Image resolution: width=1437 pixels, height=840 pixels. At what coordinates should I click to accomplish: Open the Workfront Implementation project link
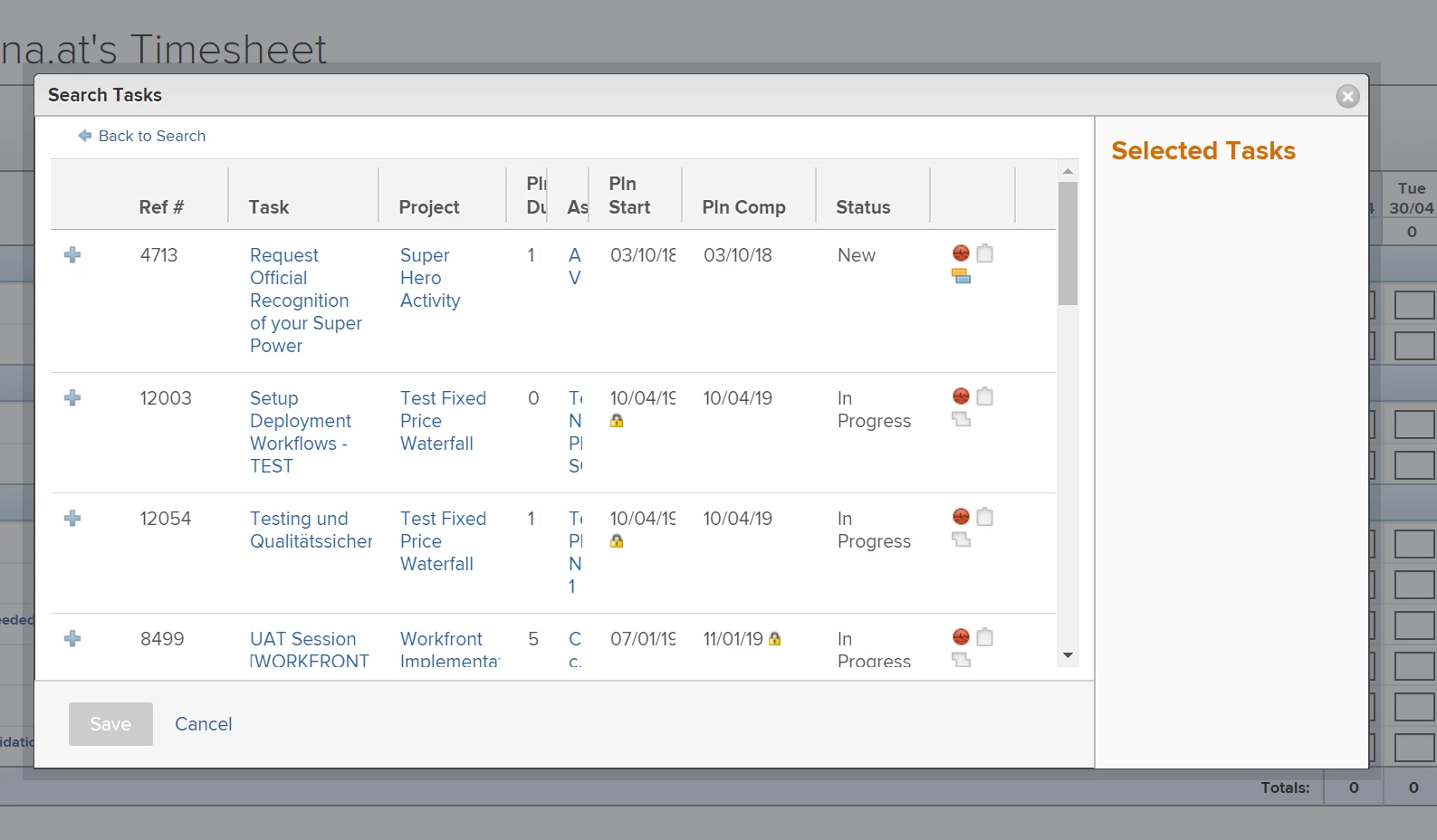point(449,650)
